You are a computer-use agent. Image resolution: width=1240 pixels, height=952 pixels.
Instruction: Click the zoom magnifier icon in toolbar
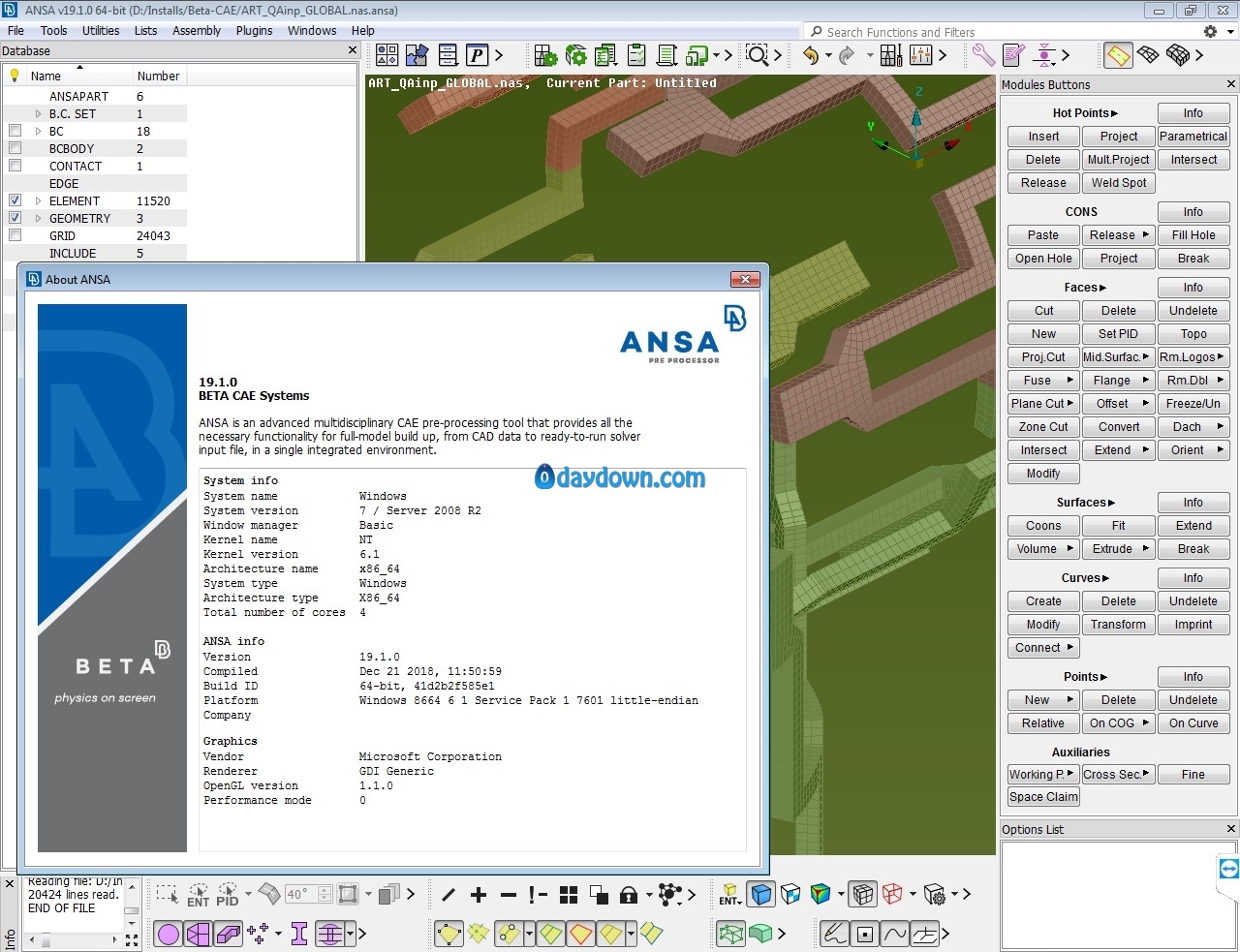(757, 55)
